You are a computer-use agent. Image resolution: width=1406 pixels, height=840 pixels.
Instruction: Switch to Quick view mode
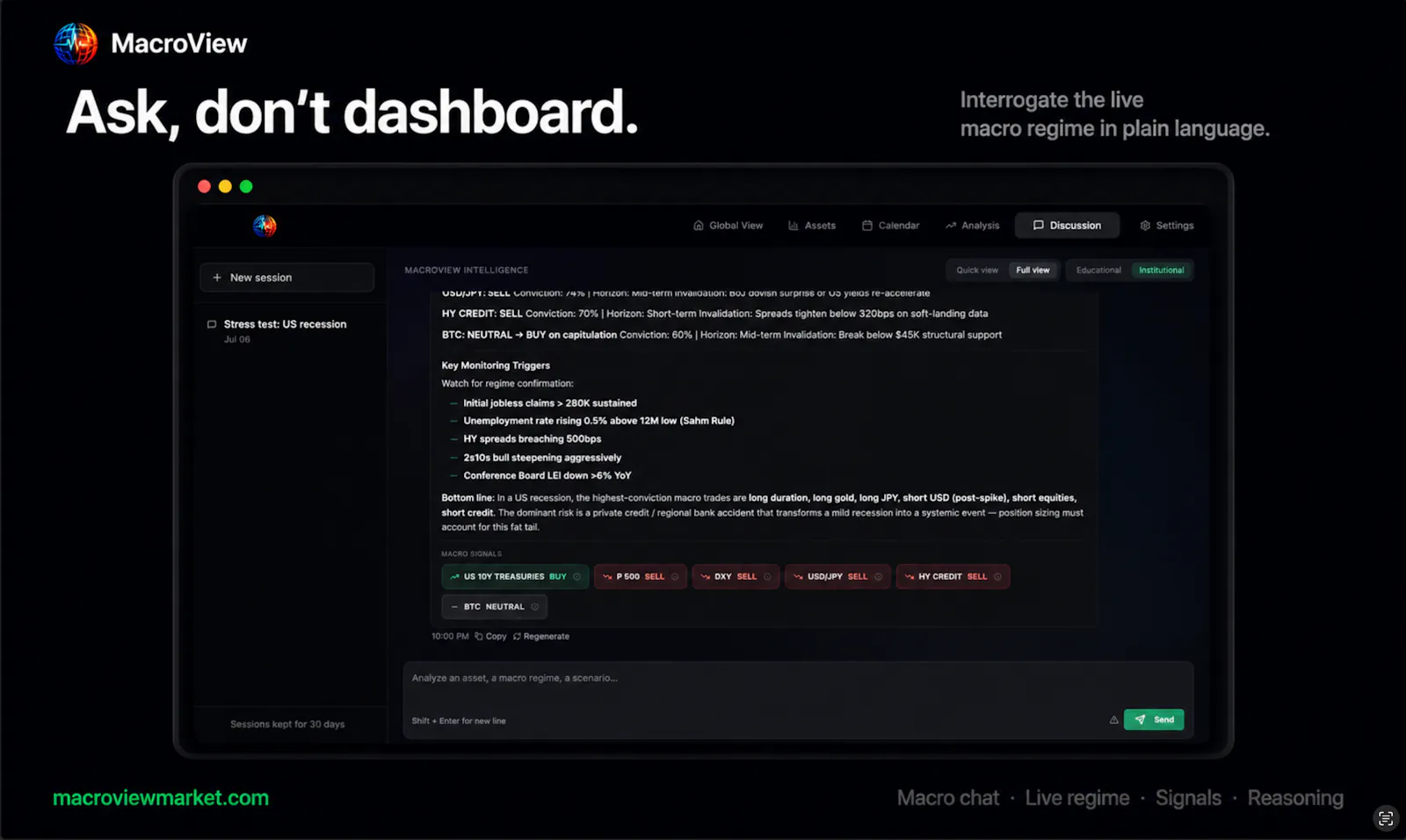pyautogui.click(x=977, y=271)
